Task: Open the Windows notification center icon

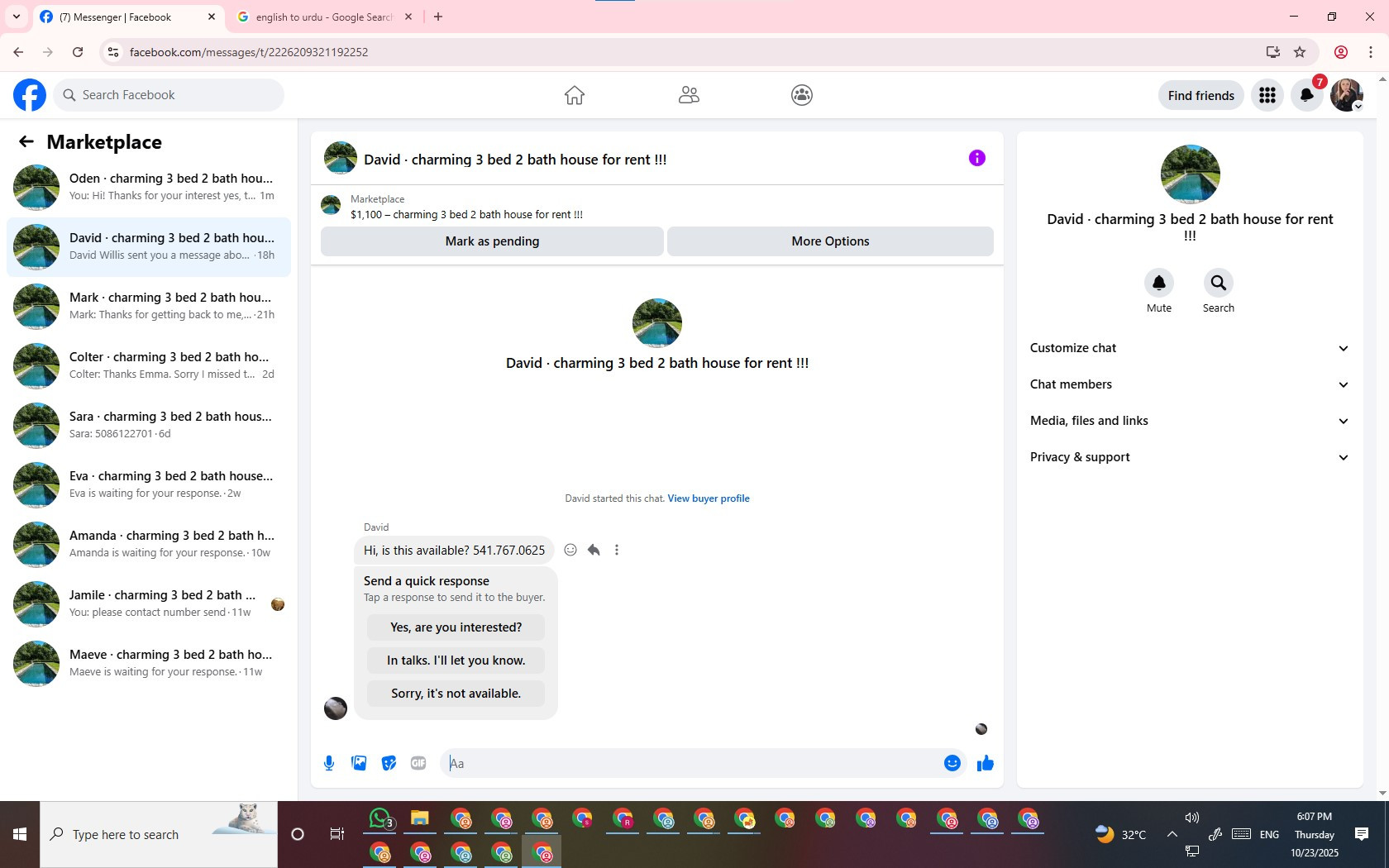Action: click(1362, 834)
